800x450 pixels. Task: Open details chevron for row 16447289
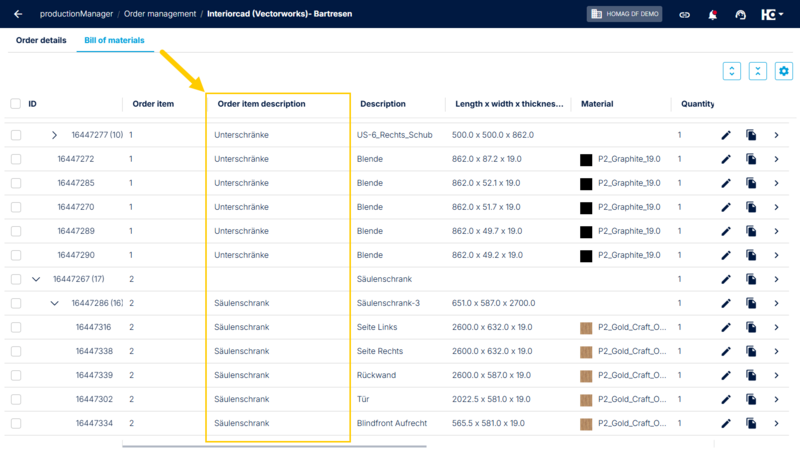point(776,231)
